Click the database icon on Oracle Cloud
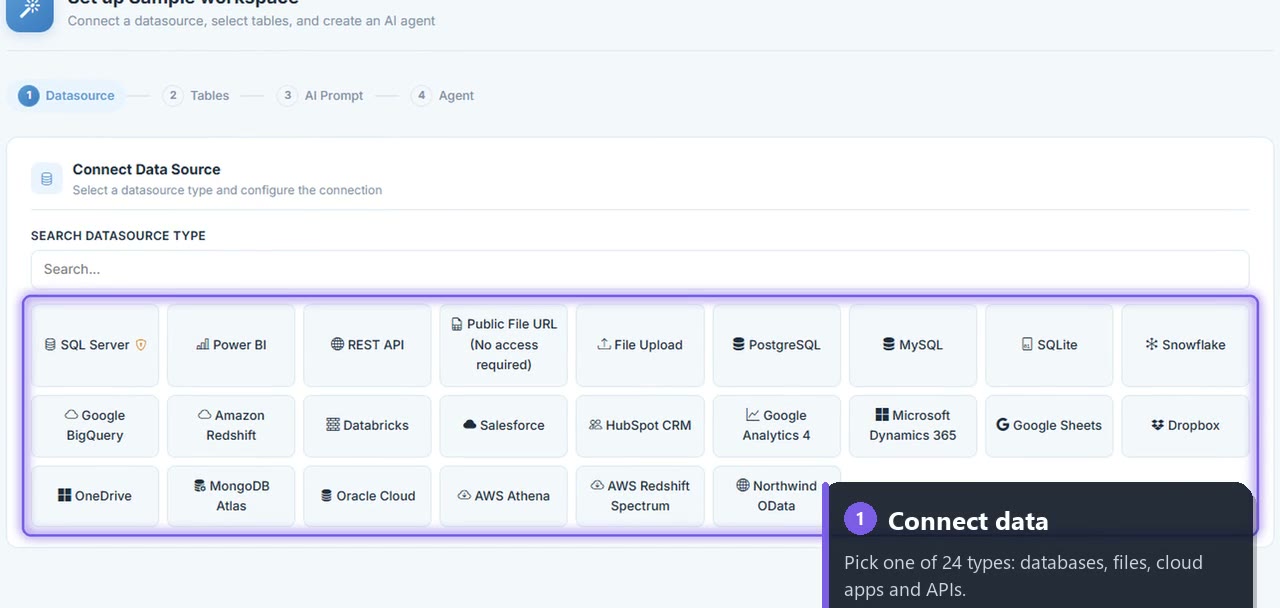Viewport: 1280px width, 608px height. point(326,495)
